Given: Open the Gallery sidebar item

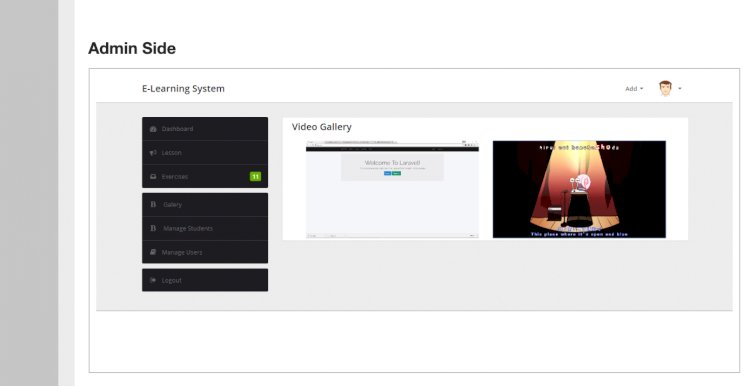Looking at the screenshot, I should point(205,205).
